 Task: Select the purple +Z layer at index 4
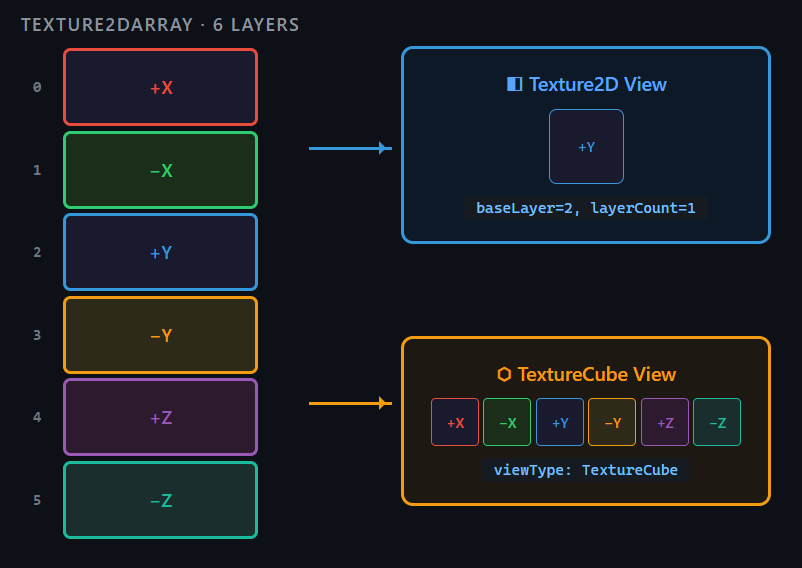tap(161, 417)
